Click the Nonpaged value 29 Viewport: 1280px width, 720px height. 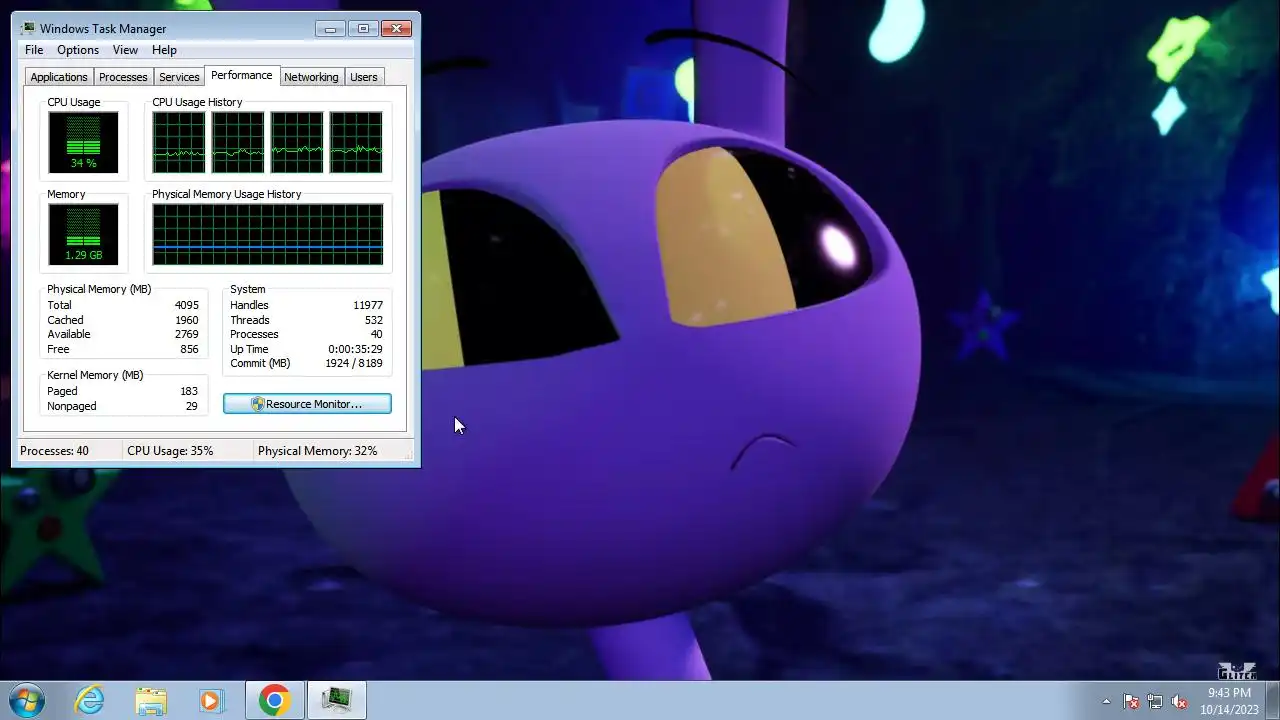click(x=192, y=406)
